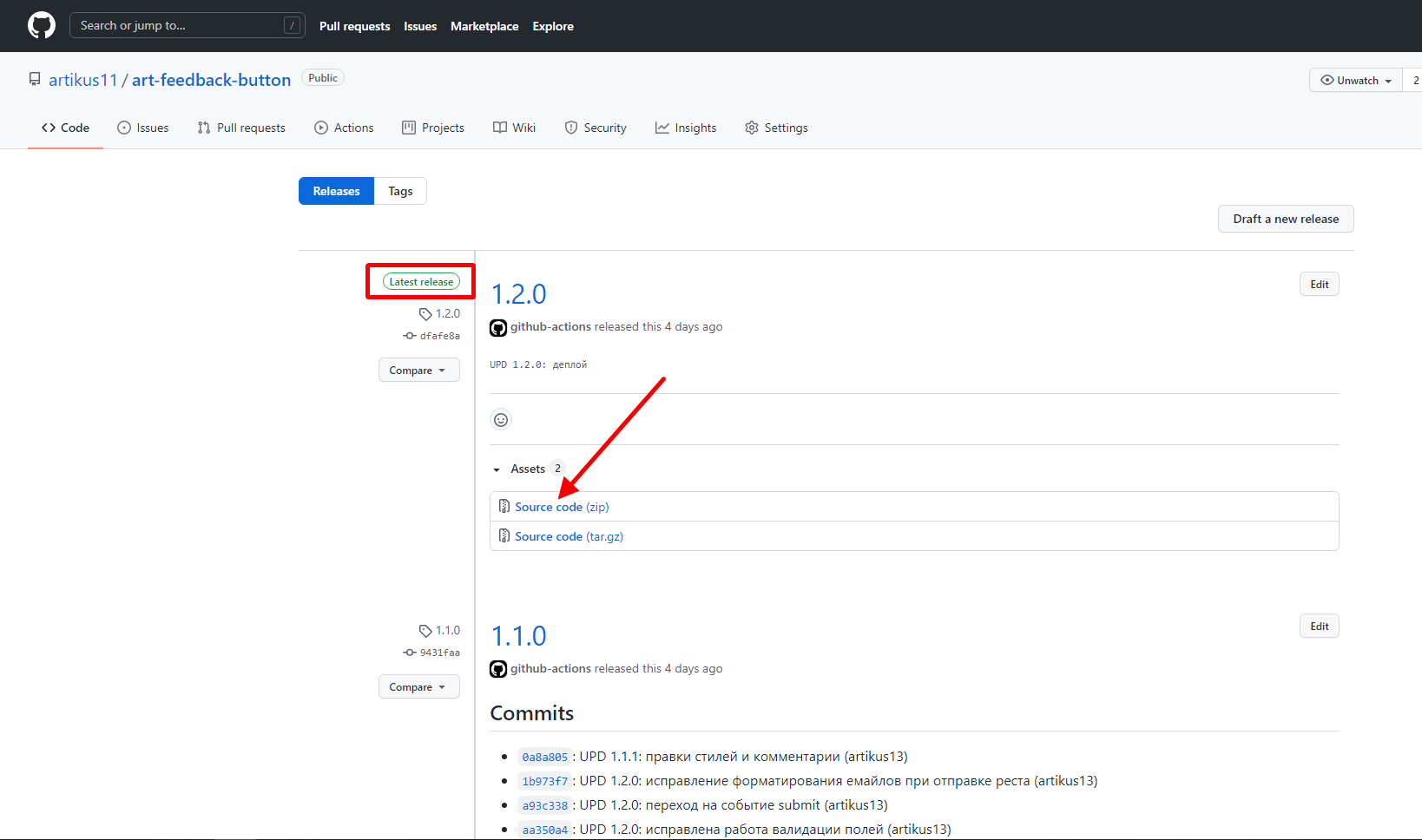The height and width of the screenshot is (840, 1422).
Task: Click Draft a new release
Action: coord(1286,219)
